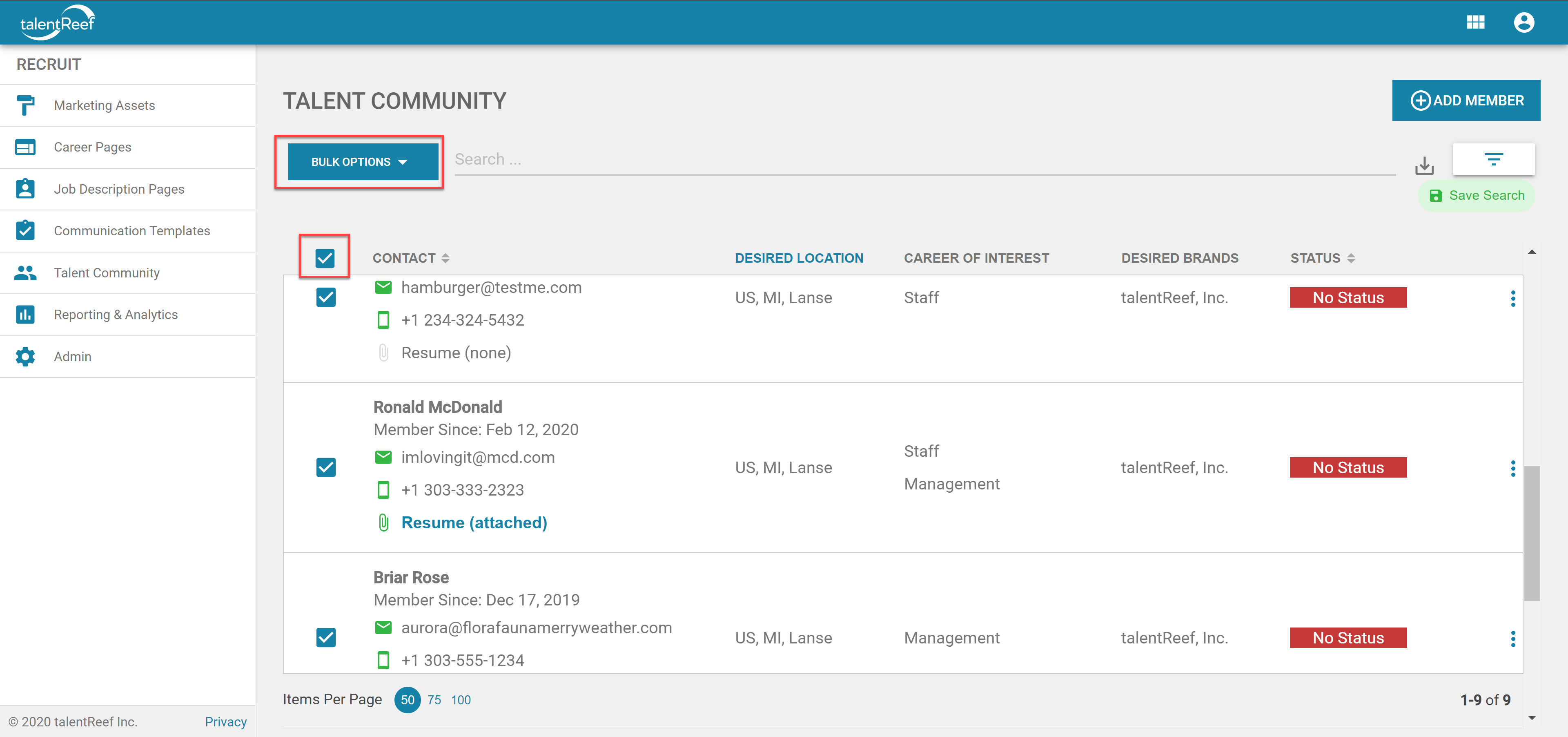Set items per page to 100

pyautogui.click(x=461, y=700)
